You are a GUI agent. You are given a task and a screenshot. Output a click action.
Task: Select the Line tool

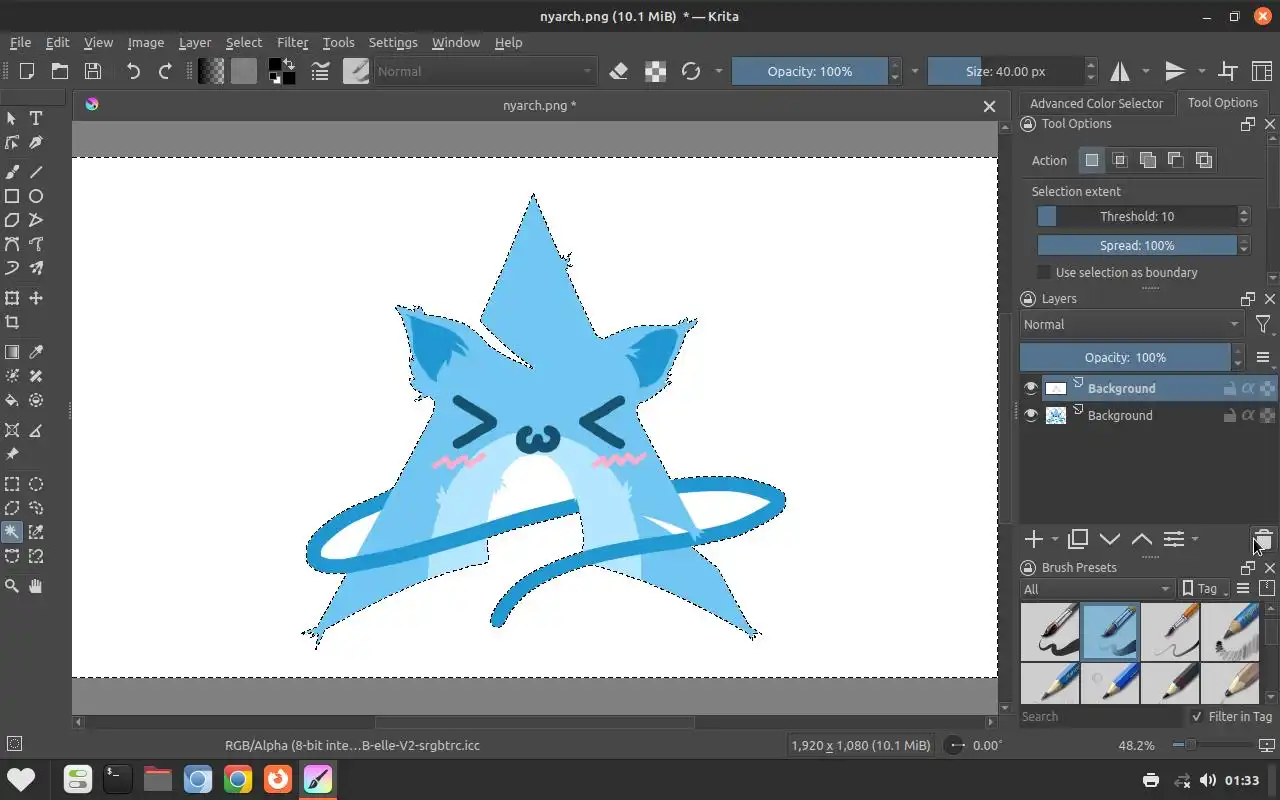click(x=36, y=172)
